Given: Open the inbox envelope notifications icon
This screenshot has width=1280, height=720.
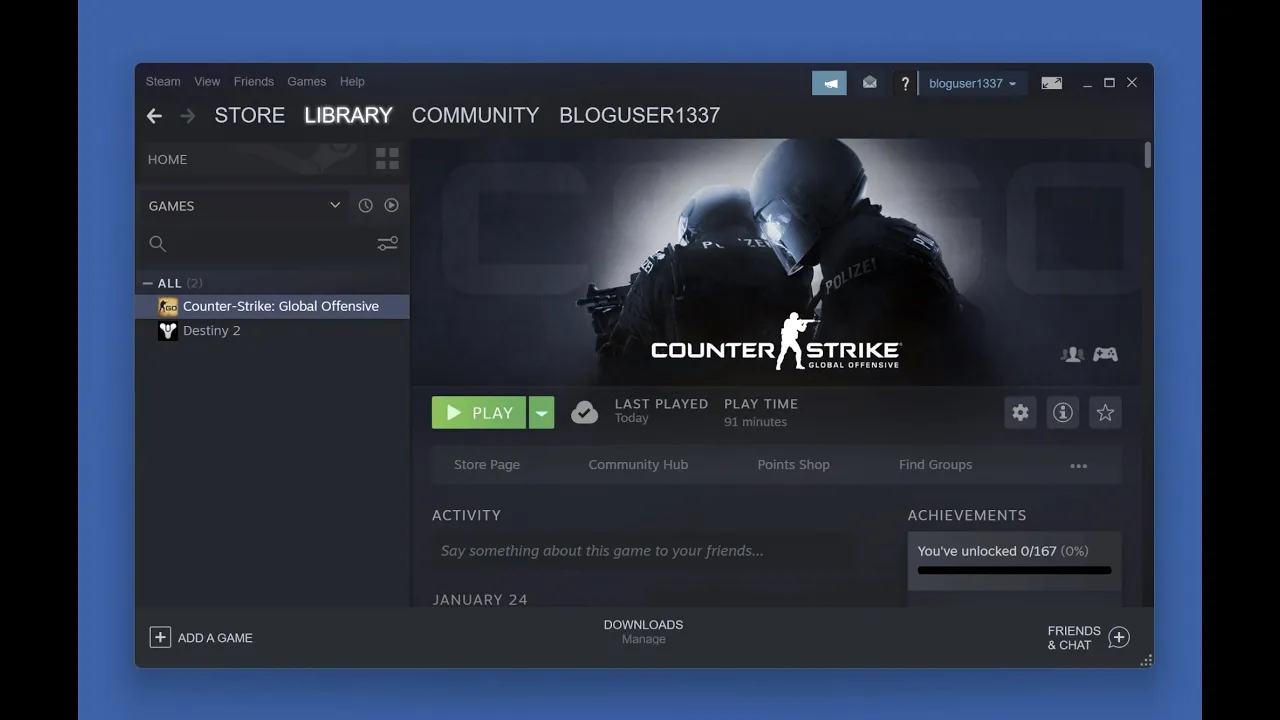Looking at the screenshot, I should point(870,83).
